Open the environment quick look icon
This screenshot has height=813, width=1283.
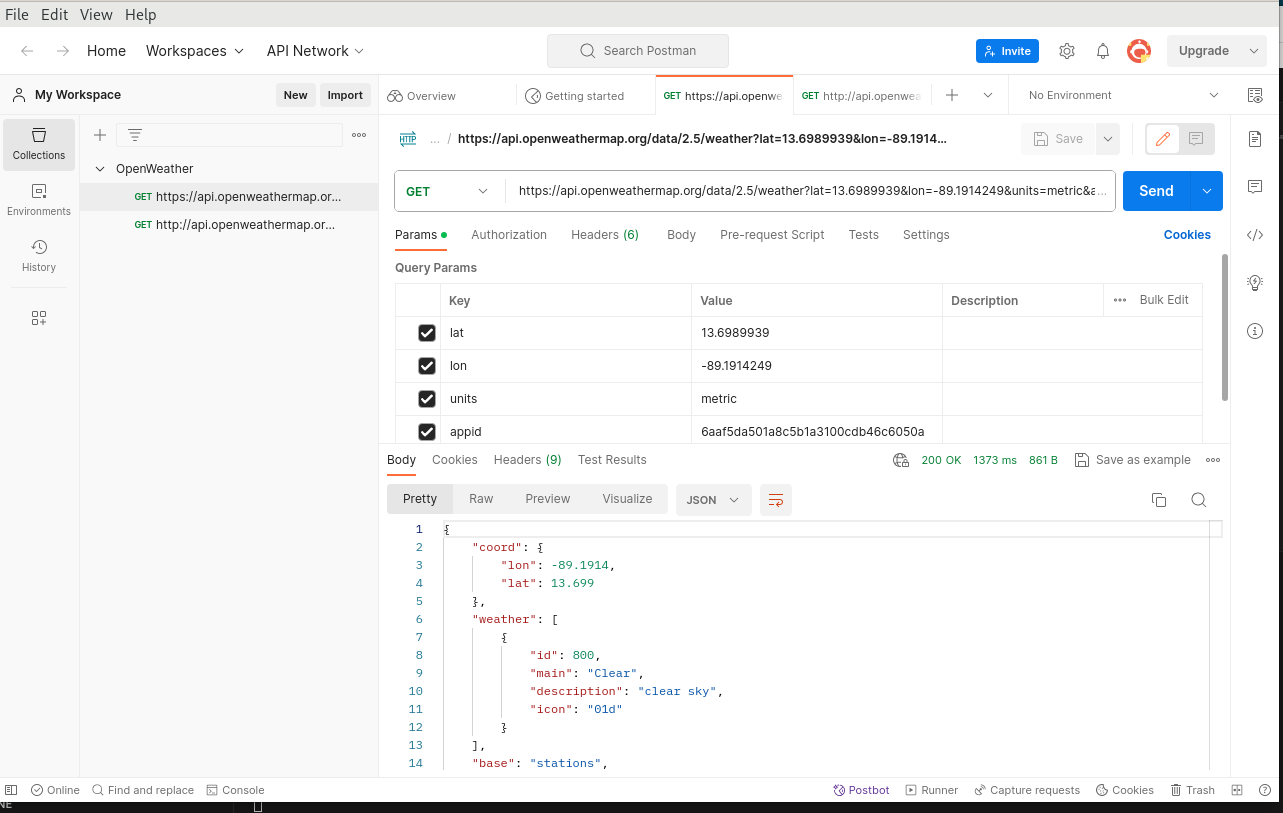click(1255, 95)
